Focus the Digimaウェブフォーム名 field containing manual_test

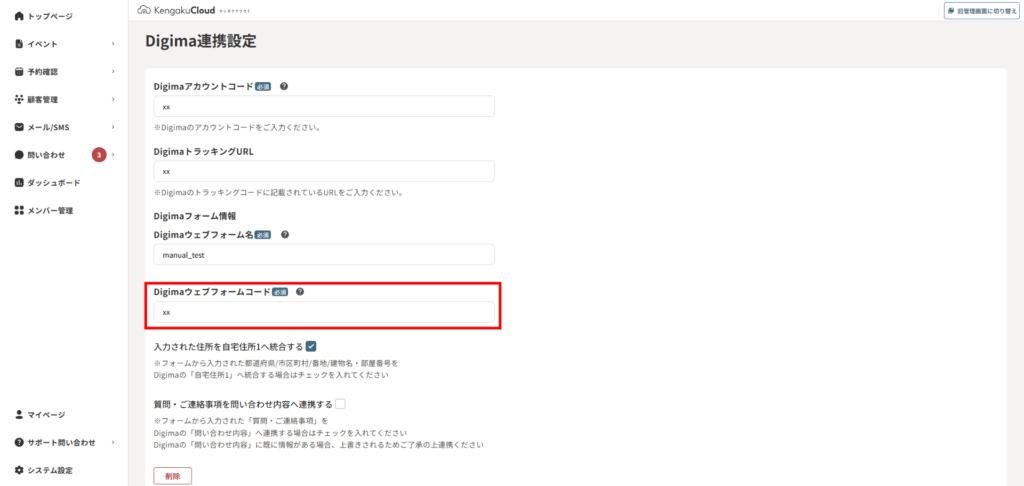pyautogui.click(x=324, y=255)
